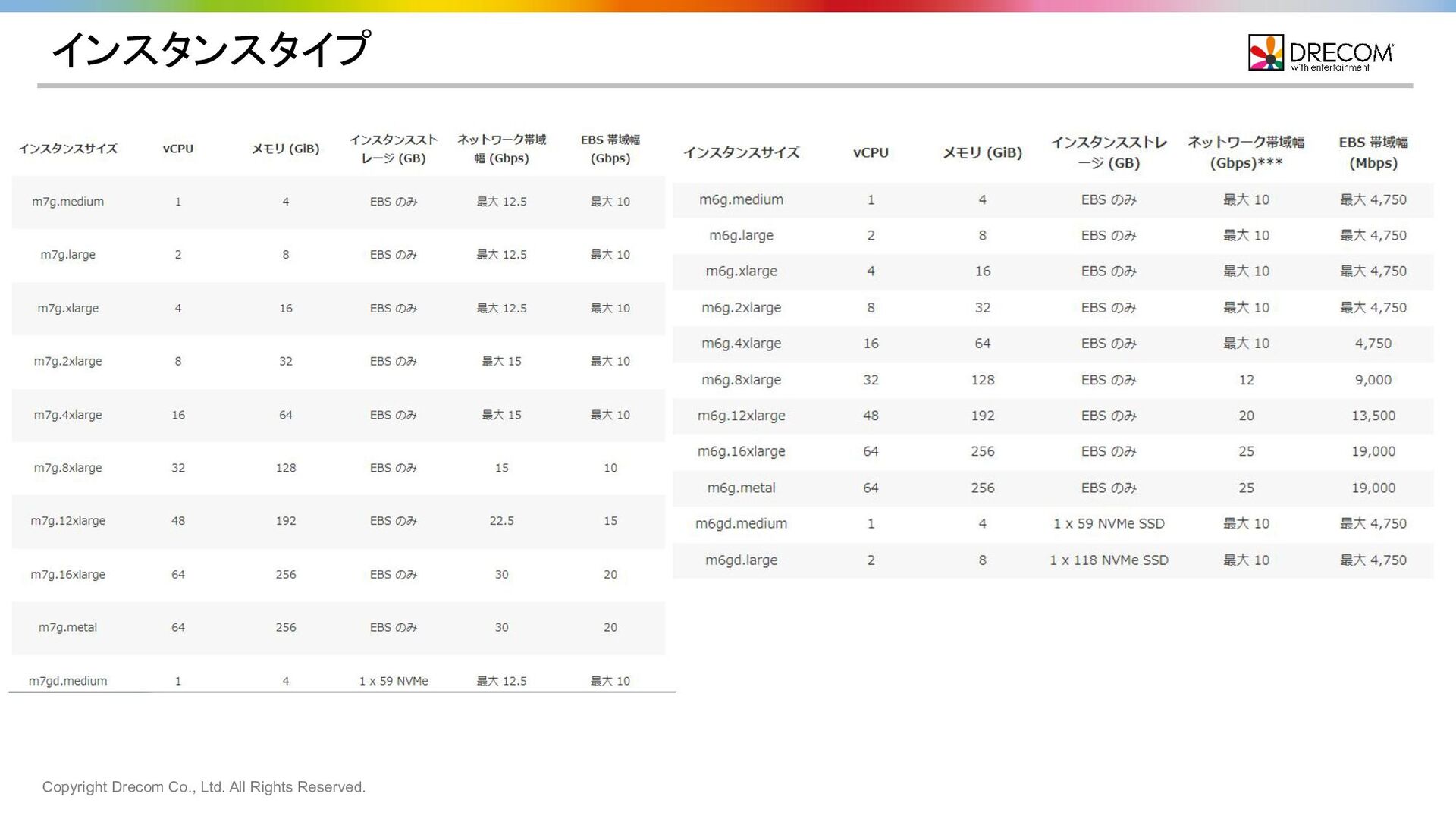Screen dimensions: 1456x819
Task: Click the EBS のみ cell for m6g.metal
Action: (x=1109, y=488)
